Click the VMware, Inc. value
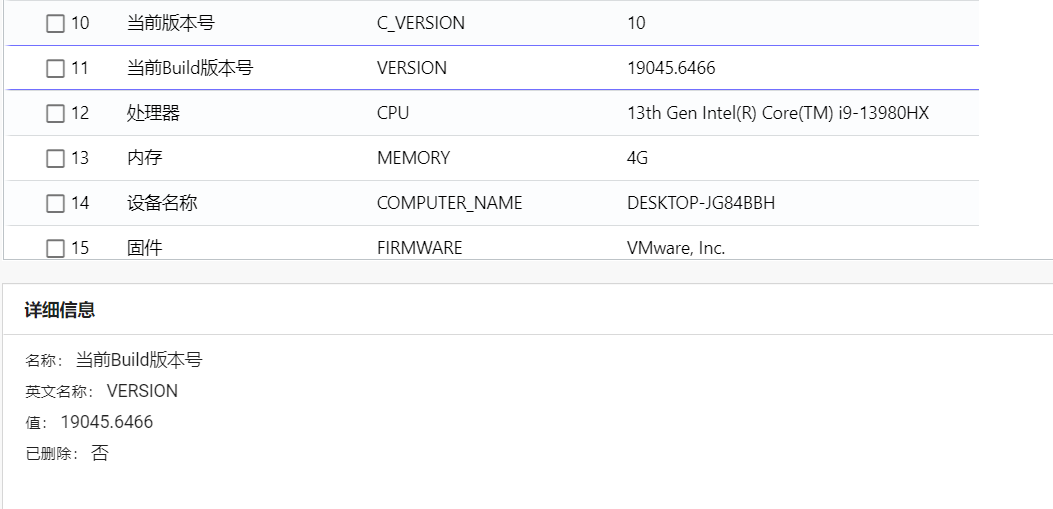Screen dimensions: 1053x509 (676, 248)
